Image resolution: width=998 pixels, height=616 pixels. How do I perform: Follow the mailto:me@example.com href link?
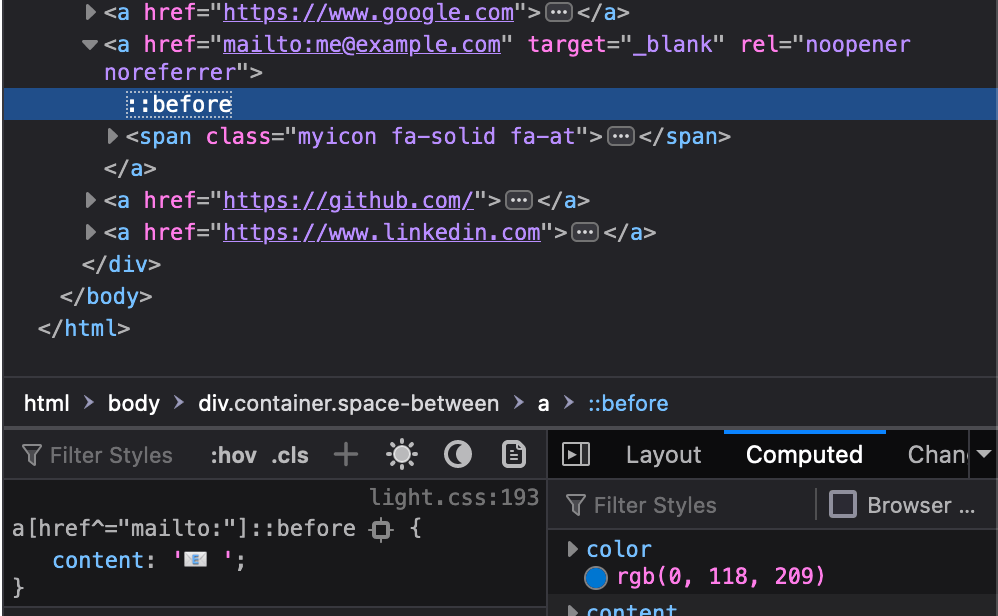point(362,45)
